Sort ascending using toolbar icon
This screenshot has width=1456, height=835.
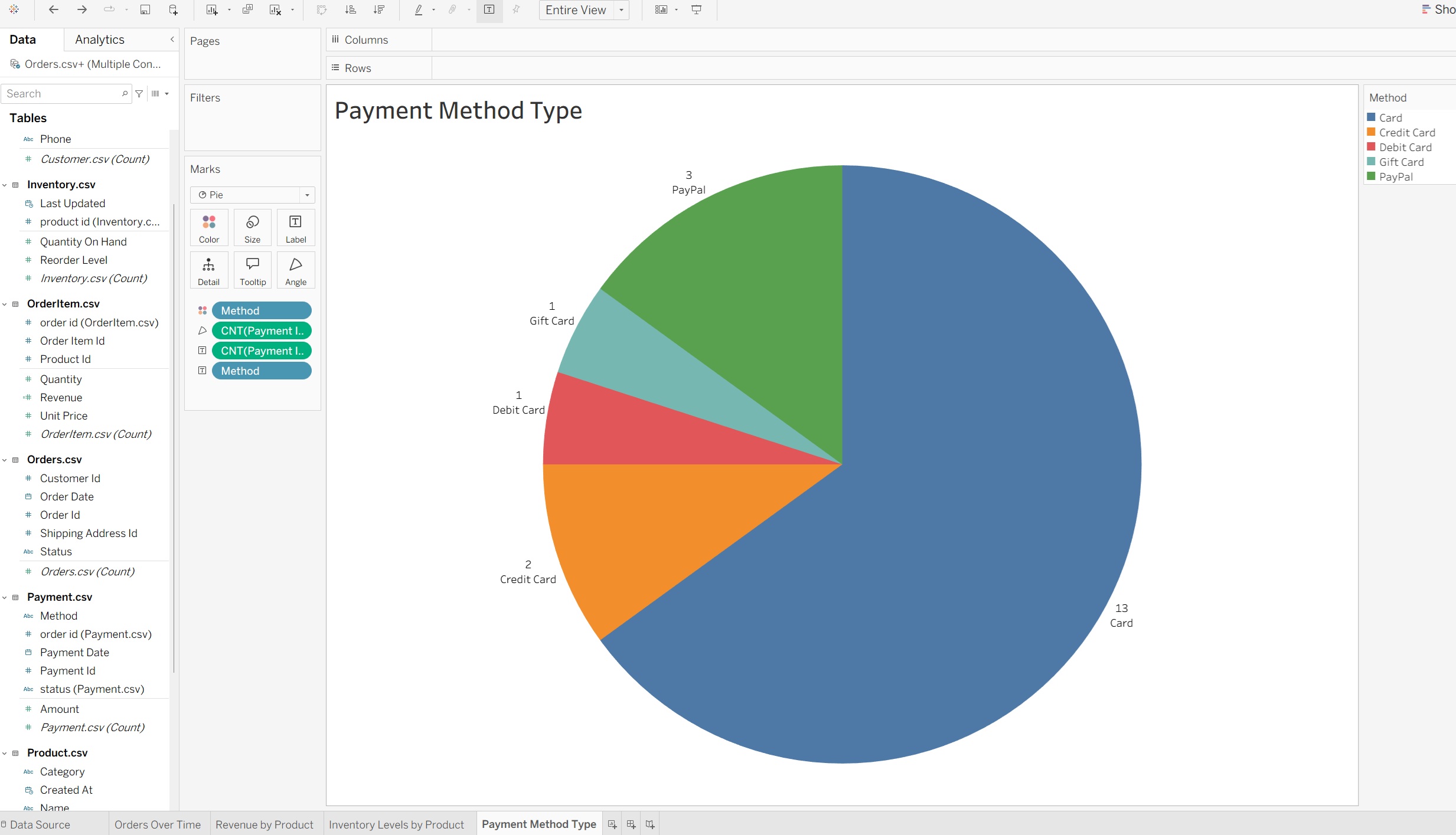tap(351, 9)
